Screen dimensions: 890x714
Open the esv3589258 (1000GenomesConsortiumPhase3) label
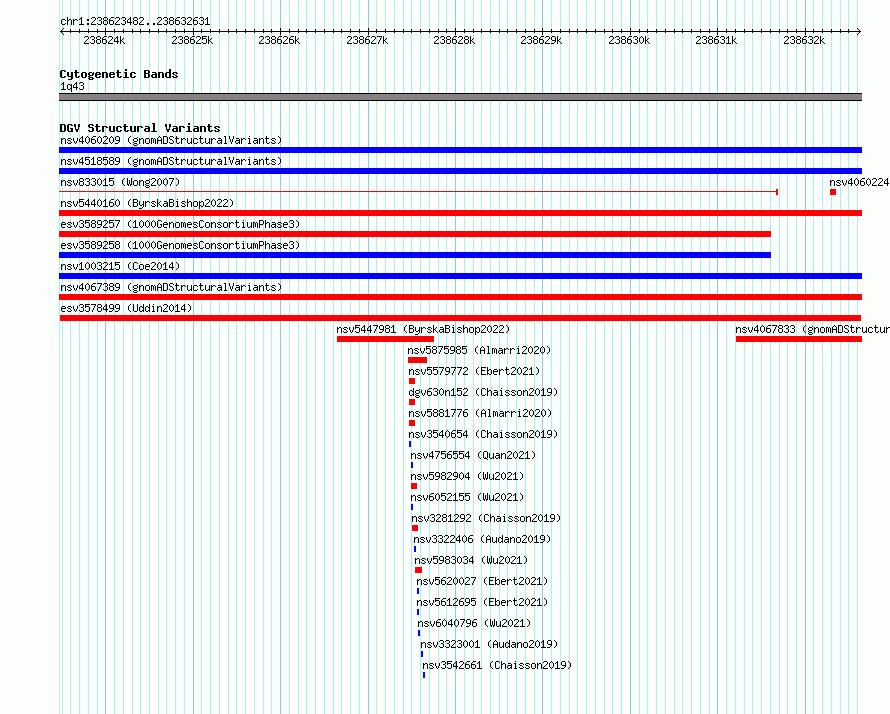coord(180,245)
